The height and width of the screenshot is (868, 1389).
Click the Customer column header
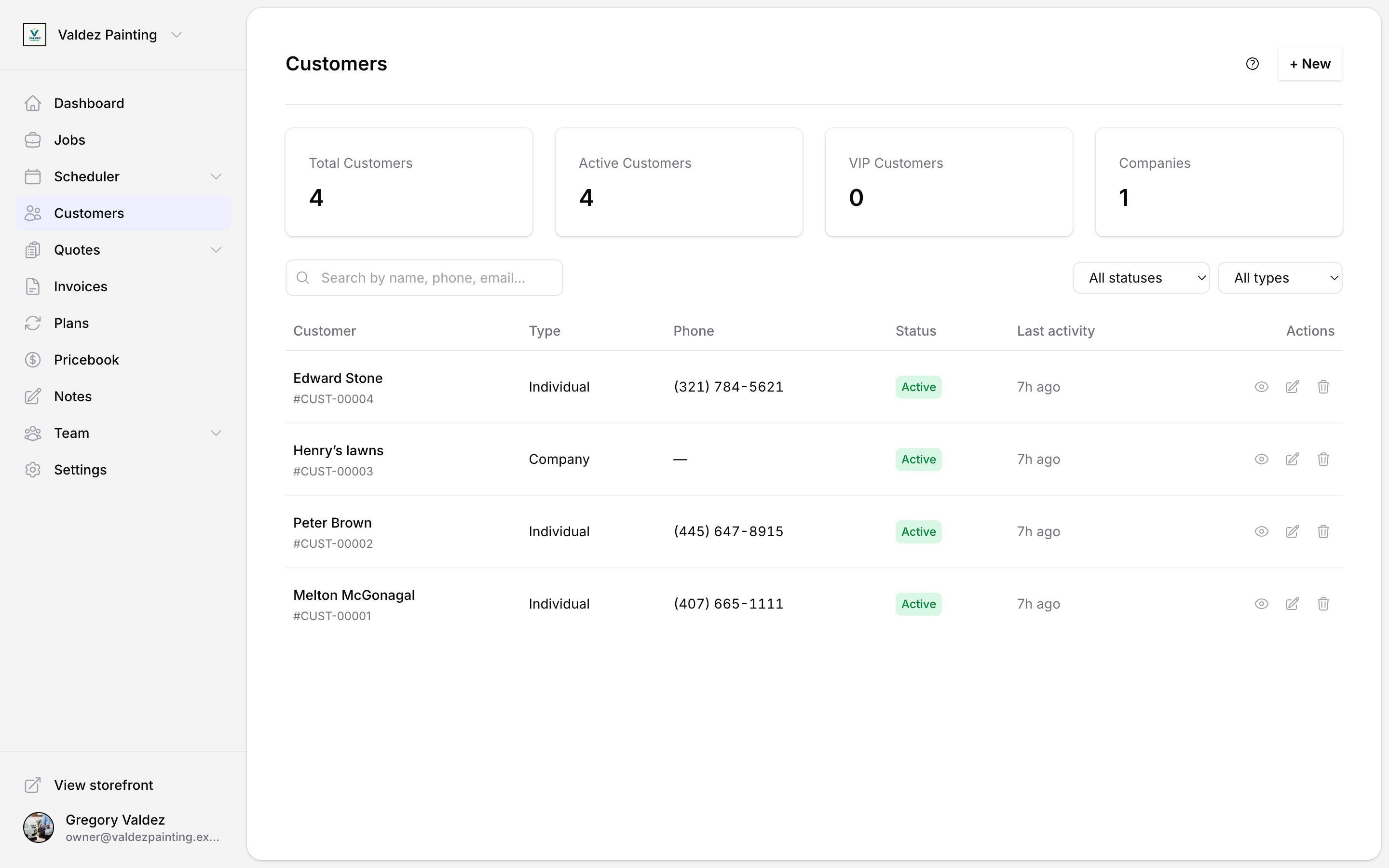click(x=324, y=331)
